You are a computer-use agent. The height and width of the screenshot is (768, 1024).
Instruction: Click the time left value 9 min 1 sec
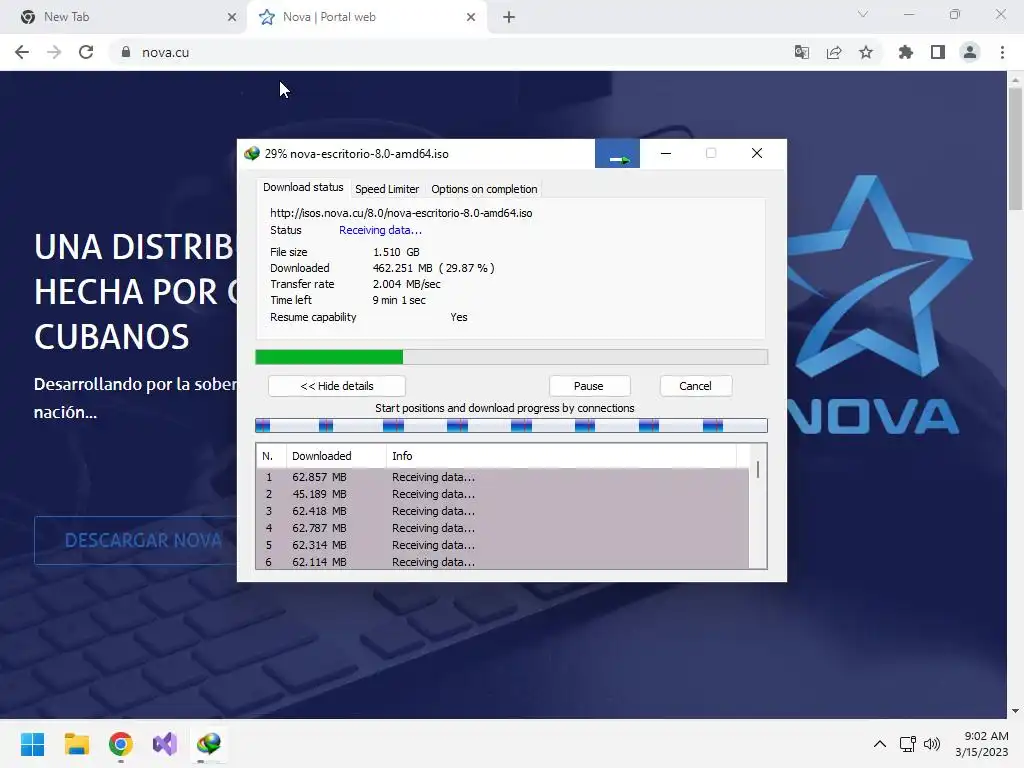[399, 300]
